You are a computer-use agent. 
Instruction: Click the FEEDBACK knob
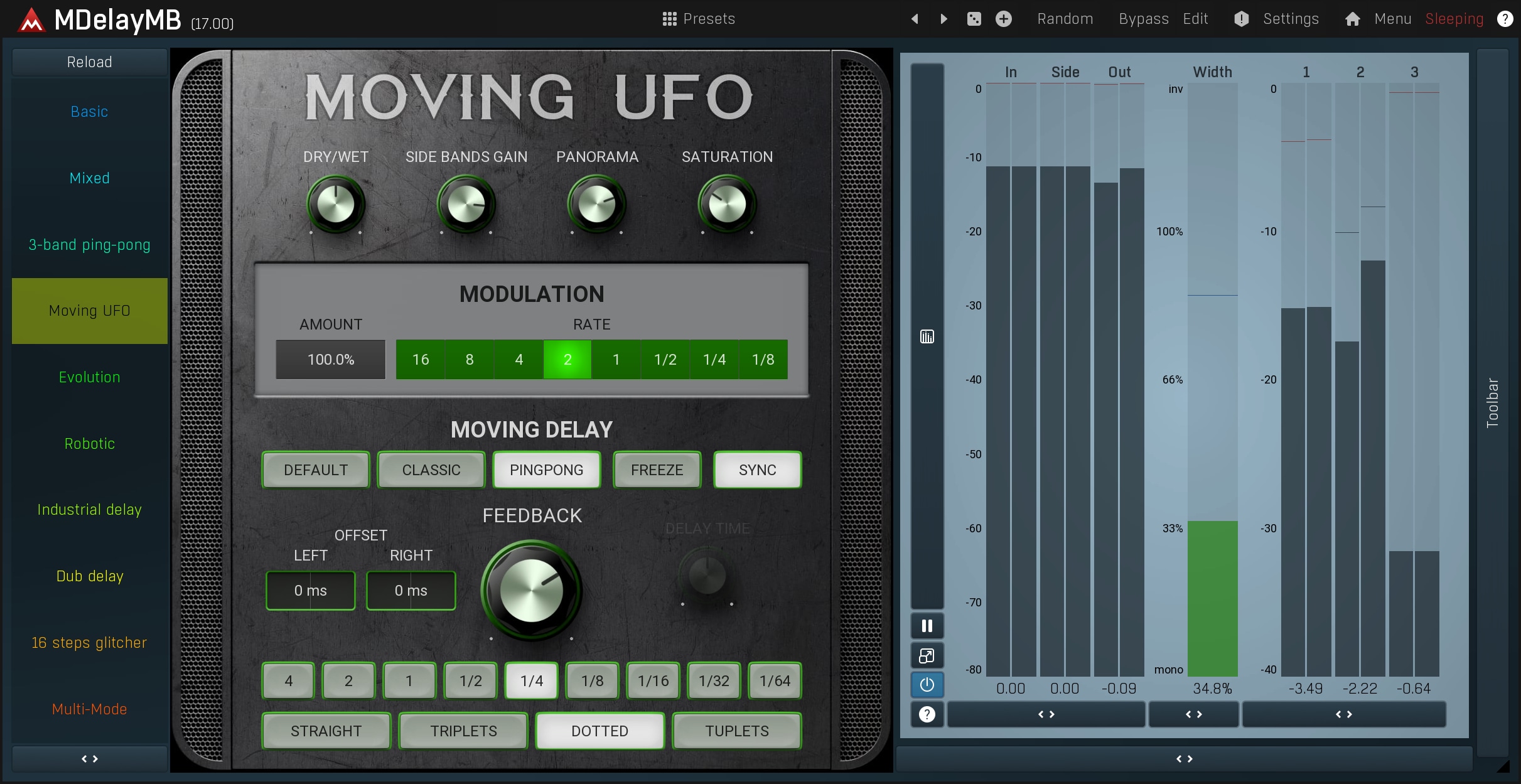tap(532, 590)
